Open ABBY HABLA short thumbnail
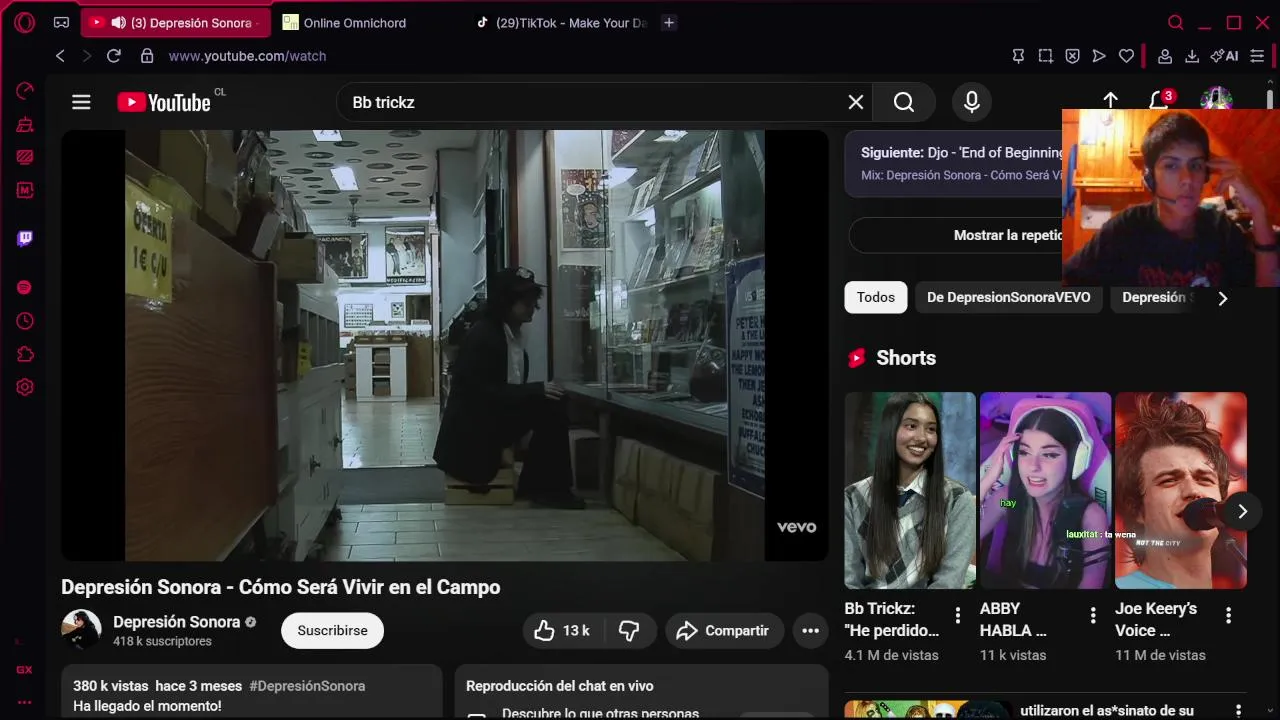This screenshot has width=1280, height=720. pyautogui.click(x=1045, y=490)
